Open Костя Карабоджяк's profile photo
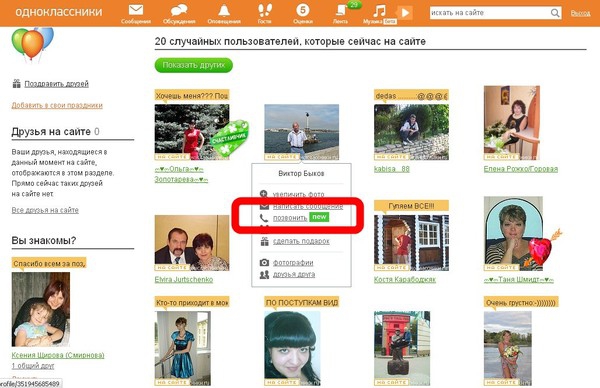 tap(411, 243)
